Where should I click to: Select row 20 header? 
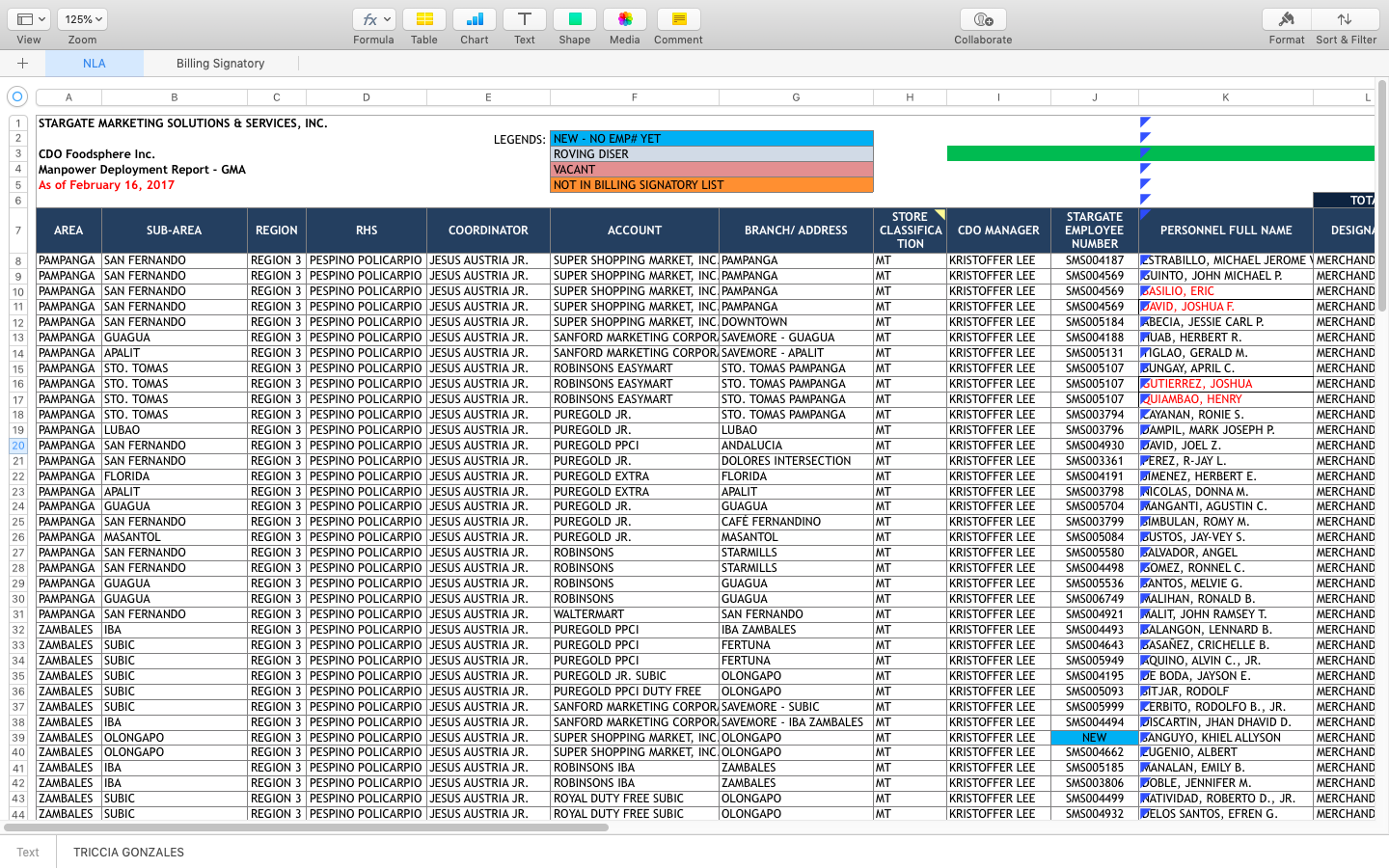click(18, 446)
